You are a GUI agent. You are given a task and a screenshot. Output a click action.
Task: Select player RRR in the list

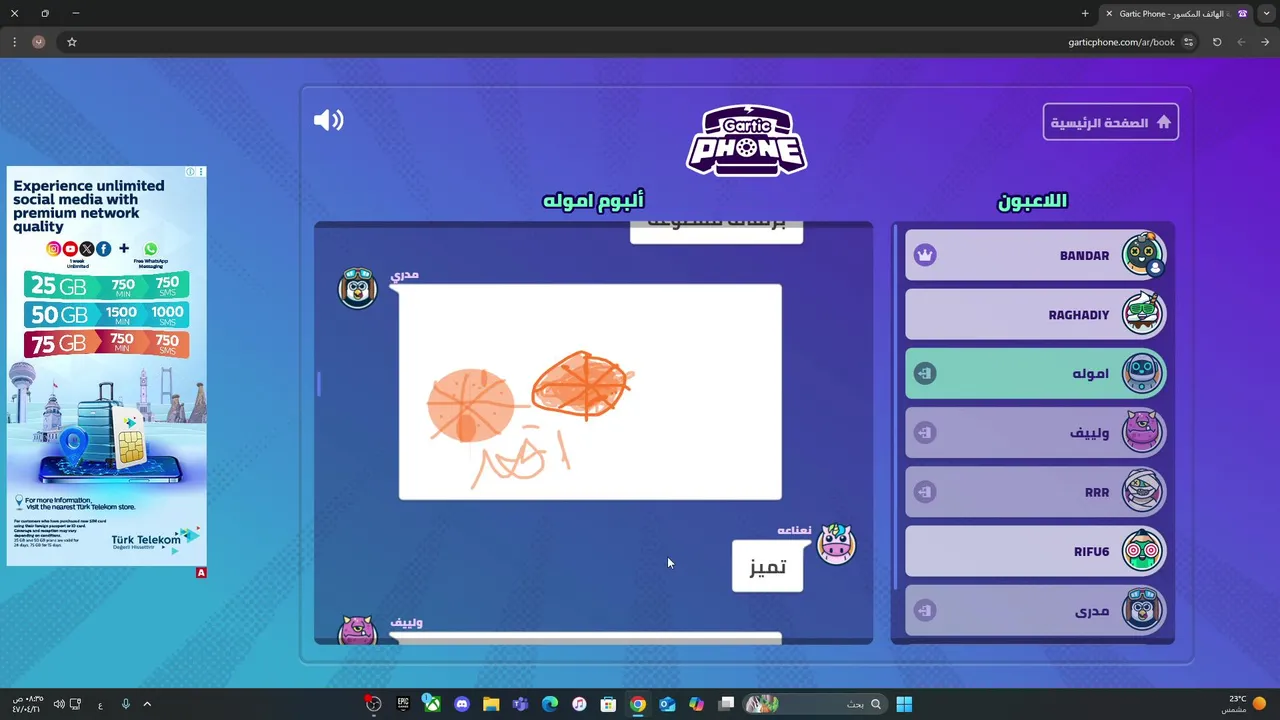1036,491
